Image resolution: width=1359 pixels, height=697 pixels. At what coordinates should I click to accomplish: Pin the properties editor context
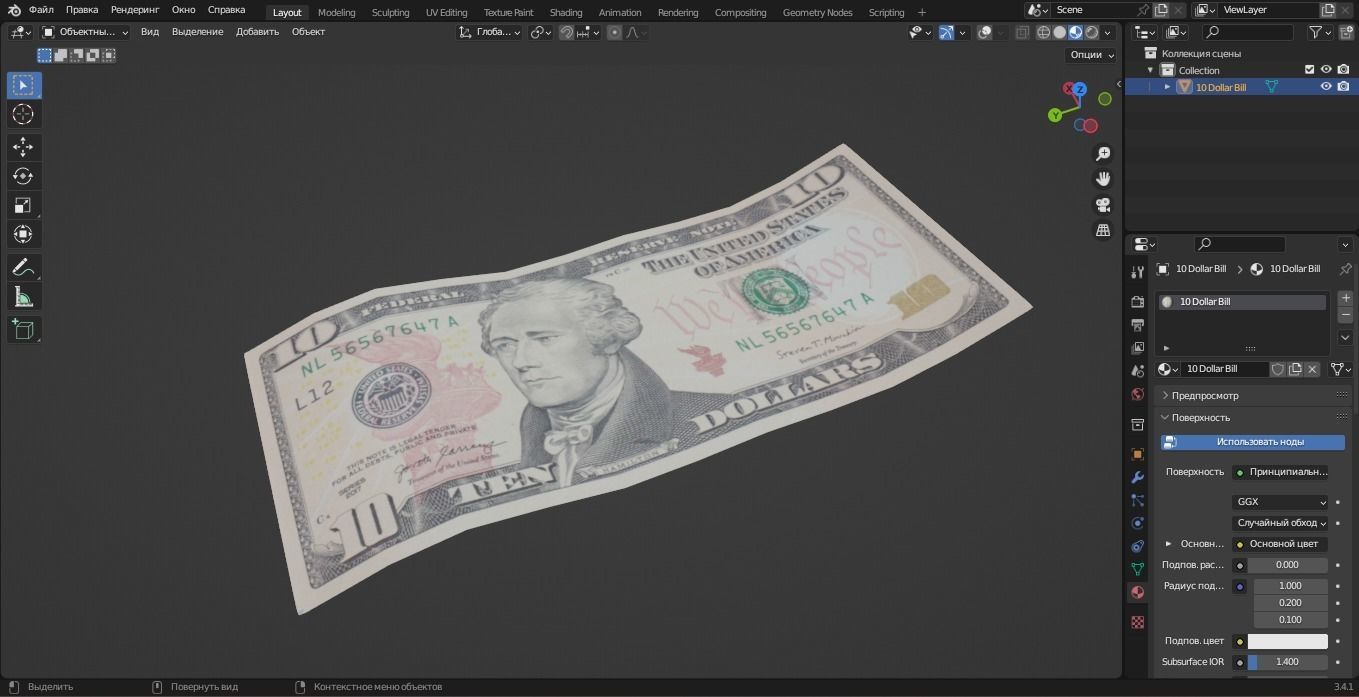click(x=1345, y=269)
